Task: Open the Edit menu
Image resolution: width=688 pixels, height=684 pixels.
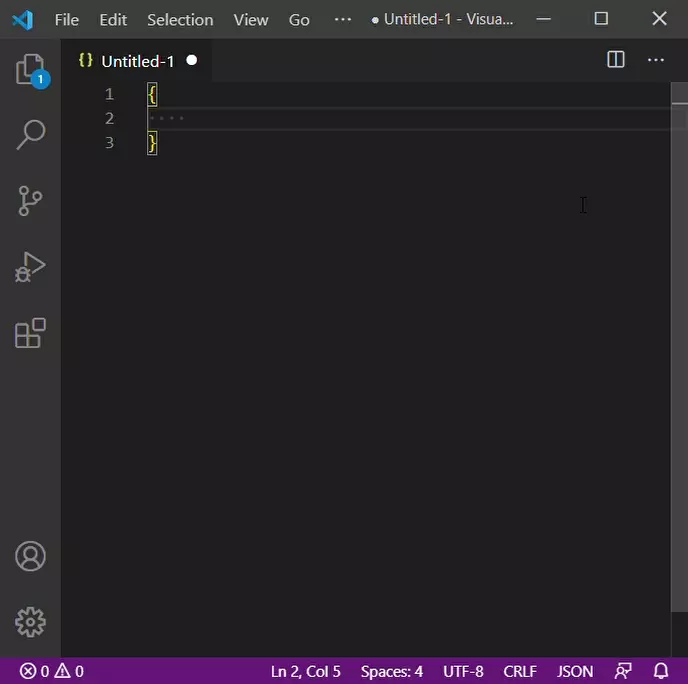Action: 113,20
